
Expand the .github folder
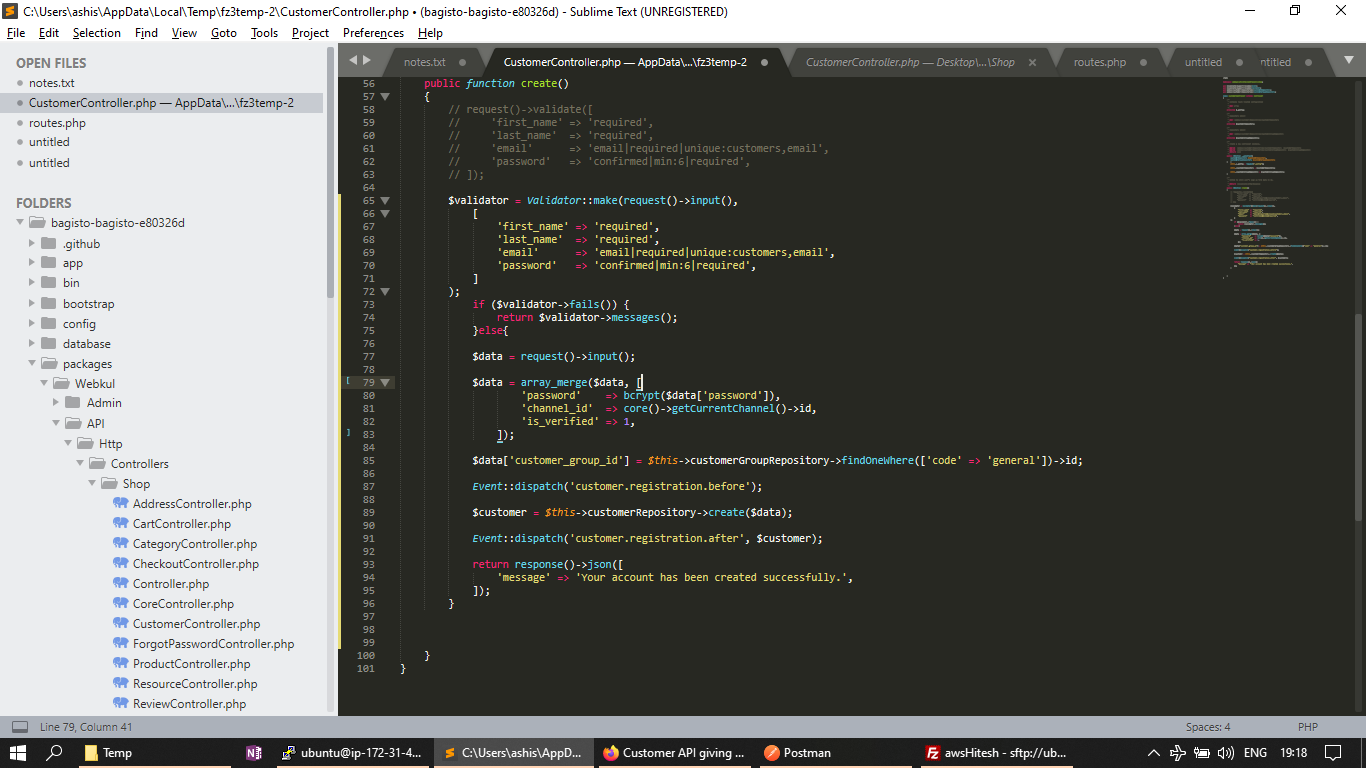pyautogui.click(x=32, y=243)
